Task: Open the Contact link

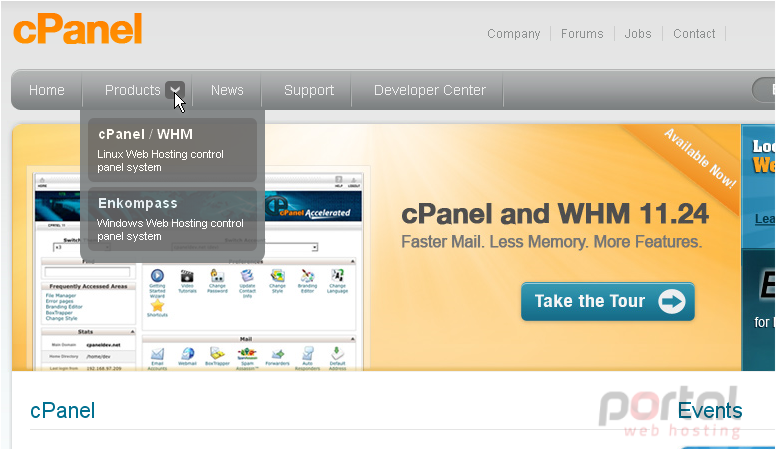Action: tap(694, 34)
